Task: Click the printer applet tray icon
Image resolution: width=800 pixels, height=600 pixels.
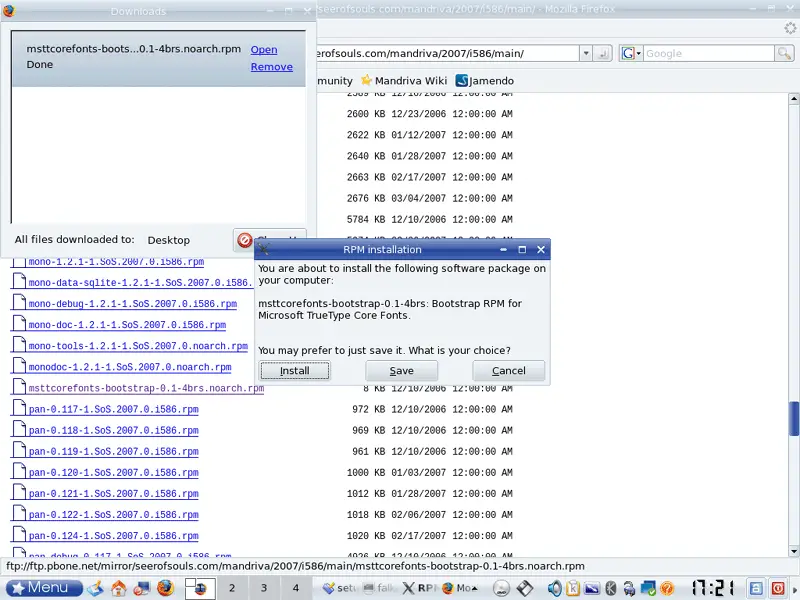Action: (629, 588)
